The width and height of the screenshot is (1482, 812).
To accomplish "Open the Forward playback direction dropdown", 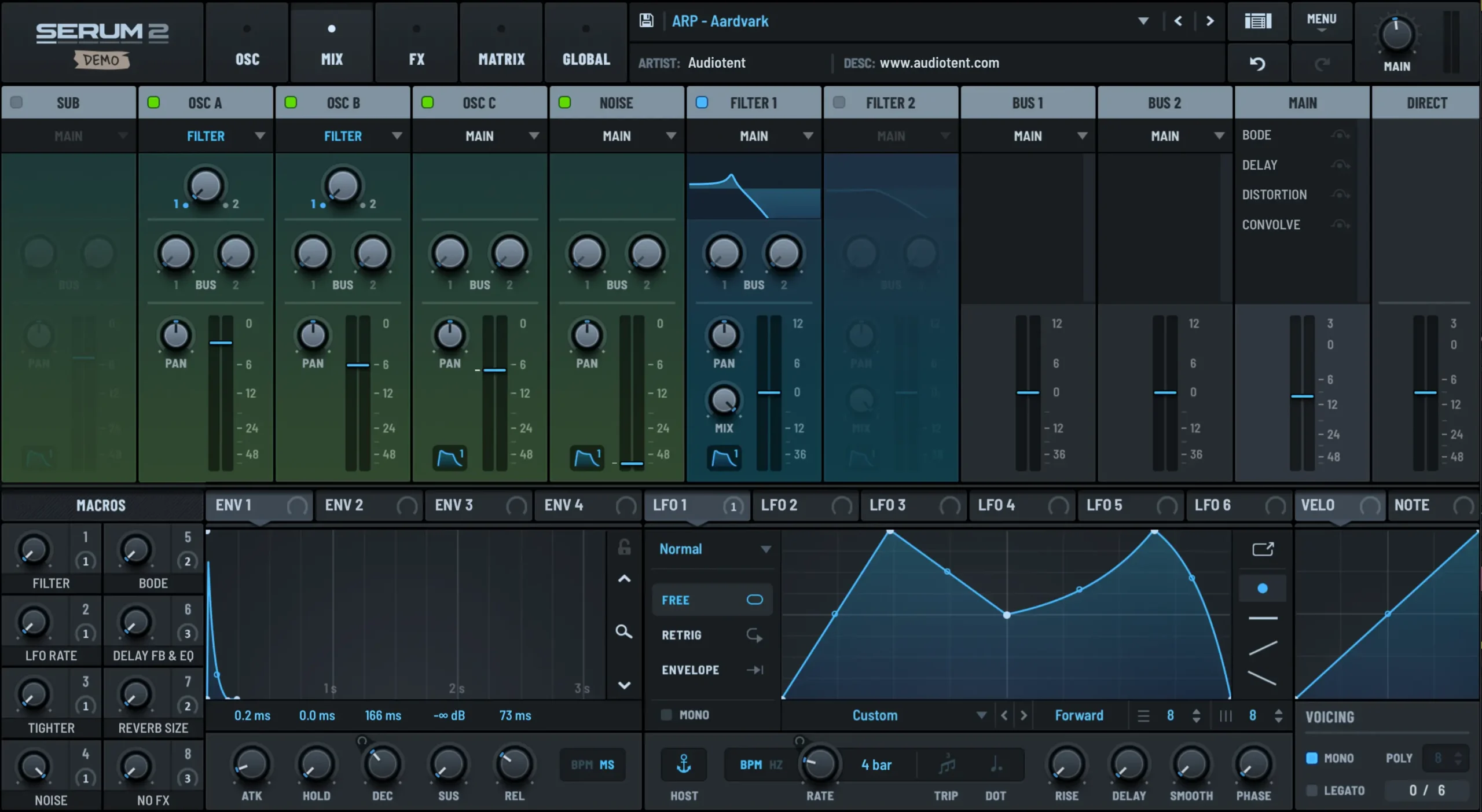I will tap(1079, 715).
